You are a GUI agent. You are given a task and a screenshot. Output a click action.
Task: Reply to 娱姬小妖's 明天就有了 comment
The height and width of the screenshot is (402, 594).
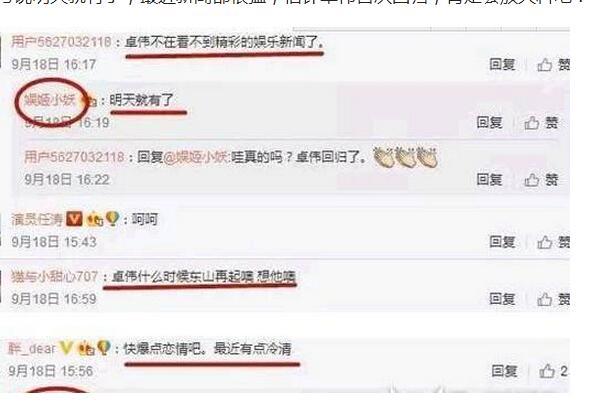[x=489, y=122]
